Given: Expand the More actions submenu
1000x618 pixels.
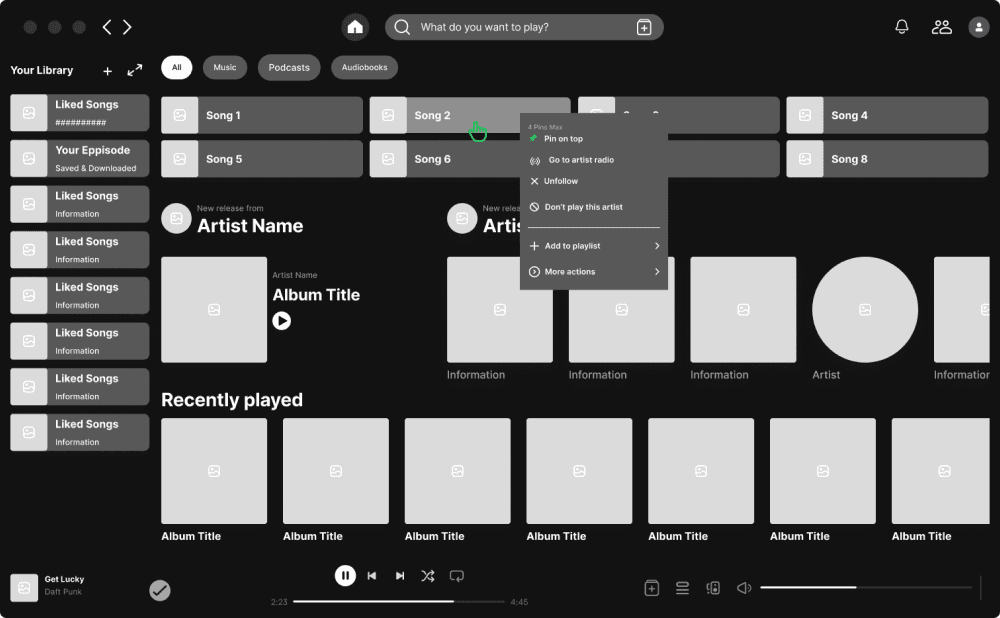Looking at the screenshot, I should 593,272.
